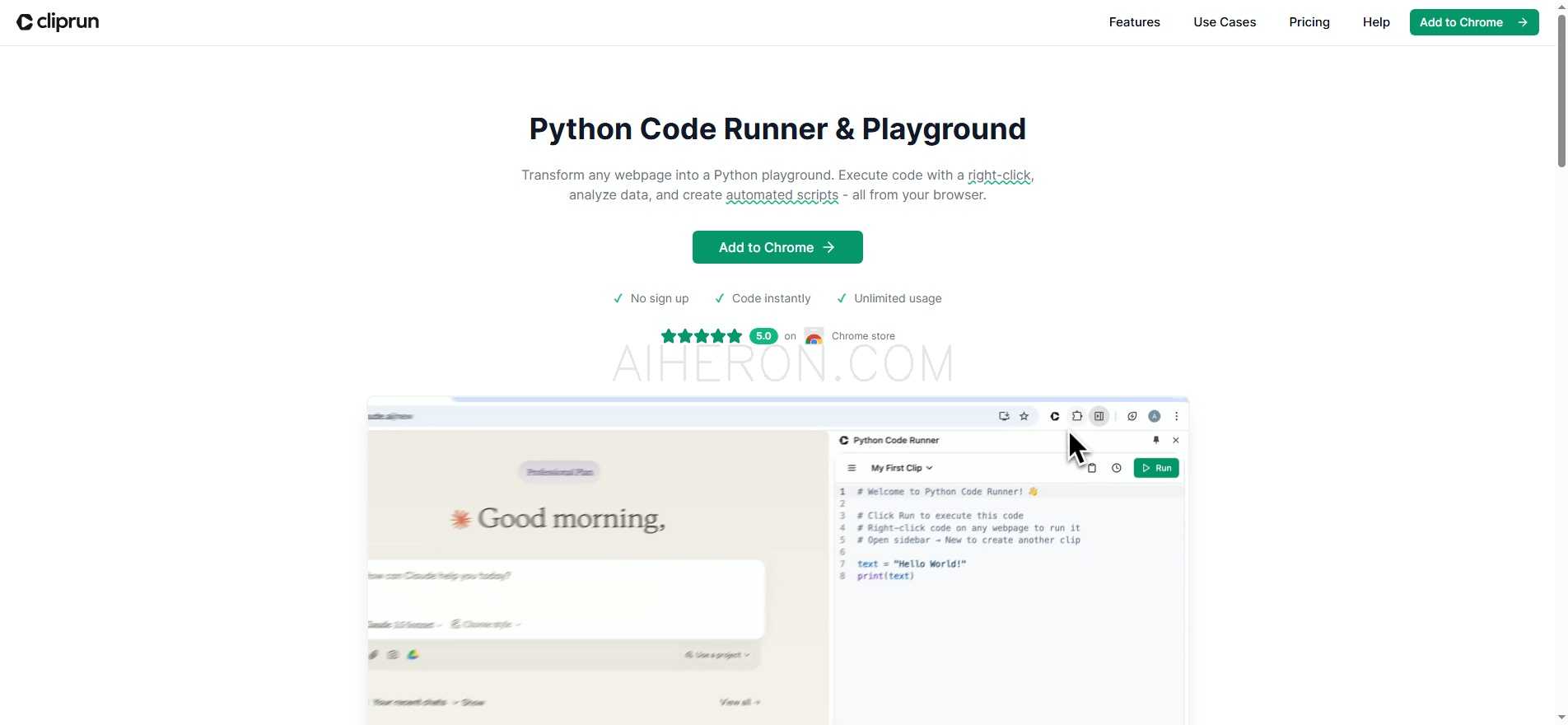Image resolution: width=1568 pixels, height=725 pixels.
Task: Click the code line print(text)
Action: tap(885, 577)
